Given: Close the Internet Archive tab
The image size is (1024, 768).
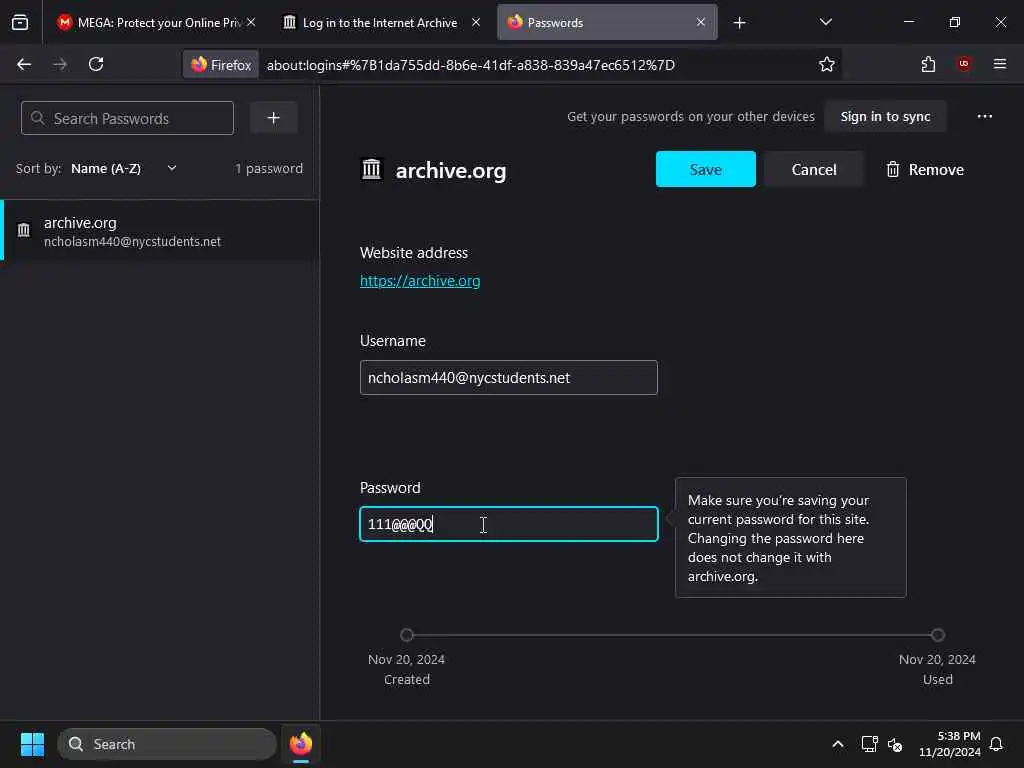Looking at the screenshot, I should tap(476, 22).
